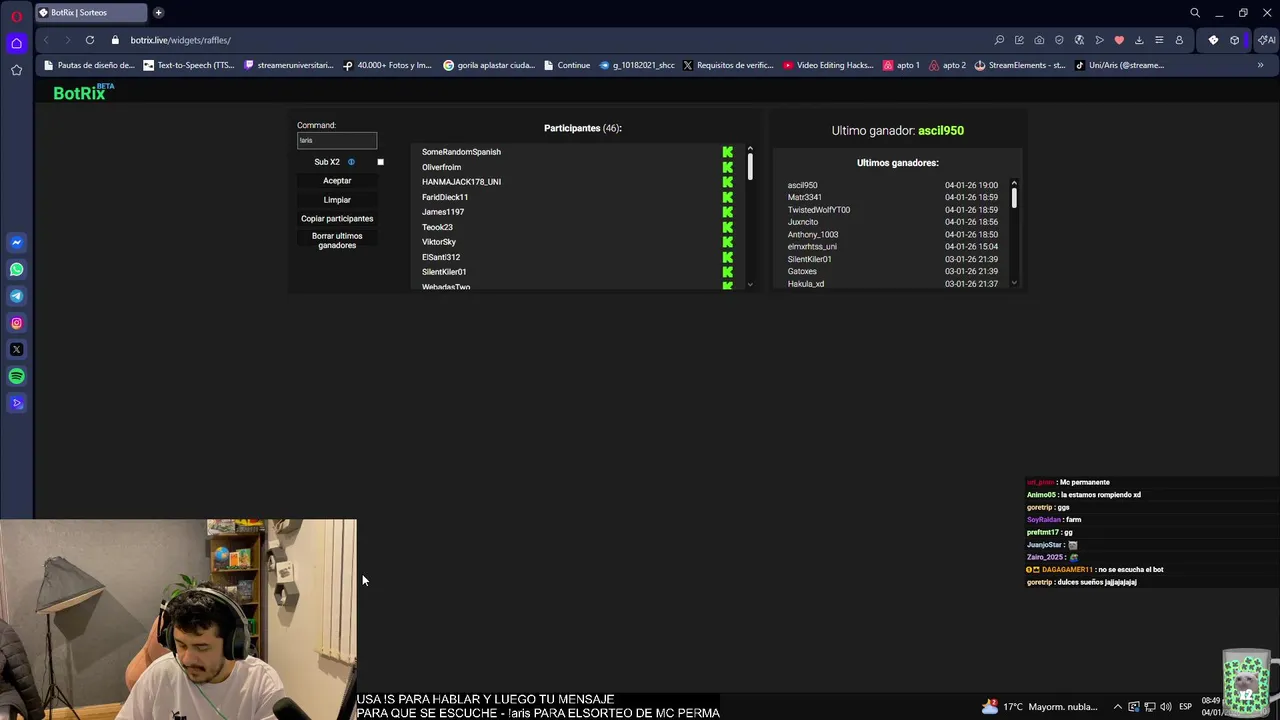Click last winner name ascil950 heading
Screen dimensions: 1280x720
point(941,130)
